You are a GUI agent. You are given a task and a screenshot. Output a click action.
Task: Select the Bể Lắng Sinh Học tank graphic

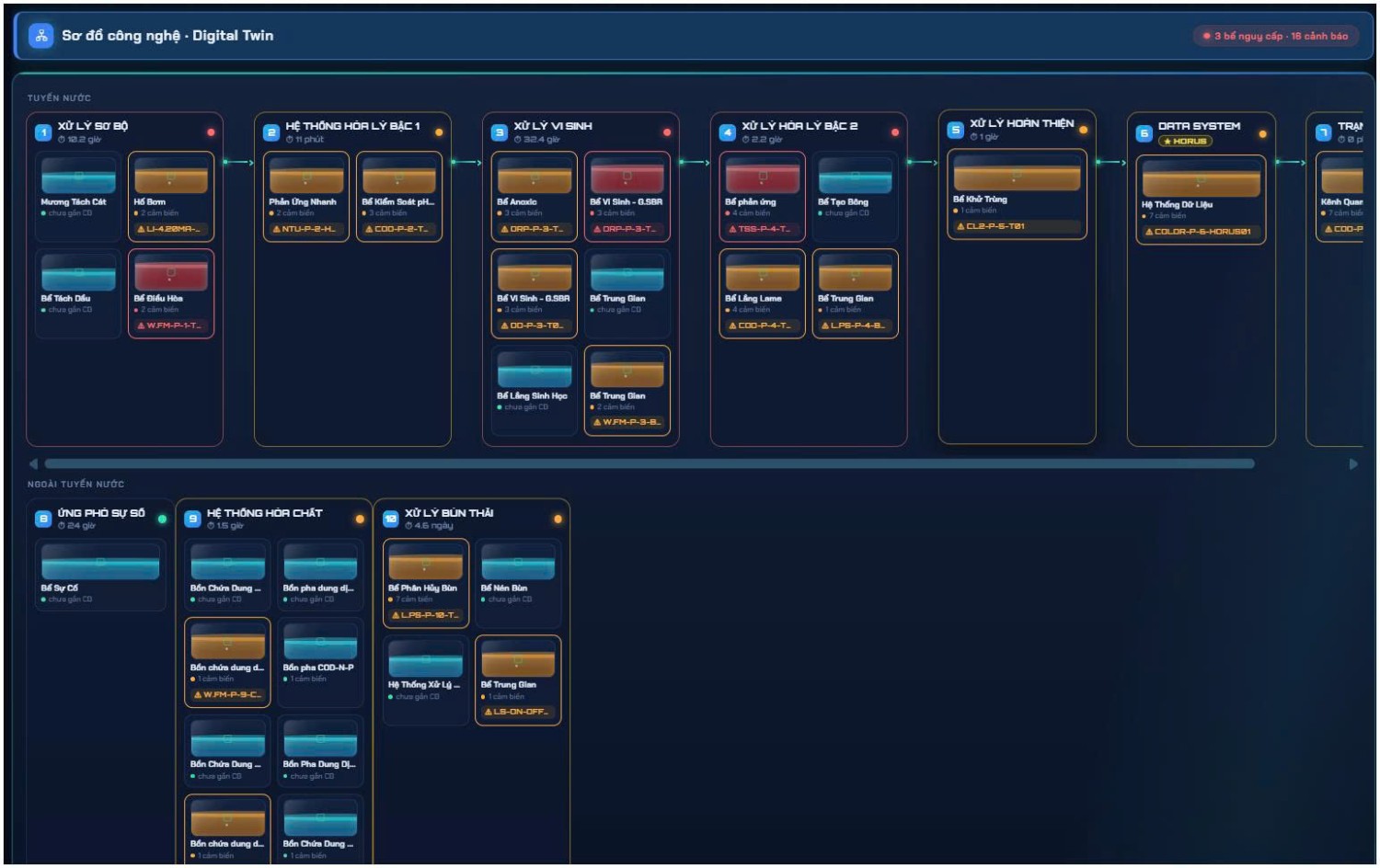[535, 370]
